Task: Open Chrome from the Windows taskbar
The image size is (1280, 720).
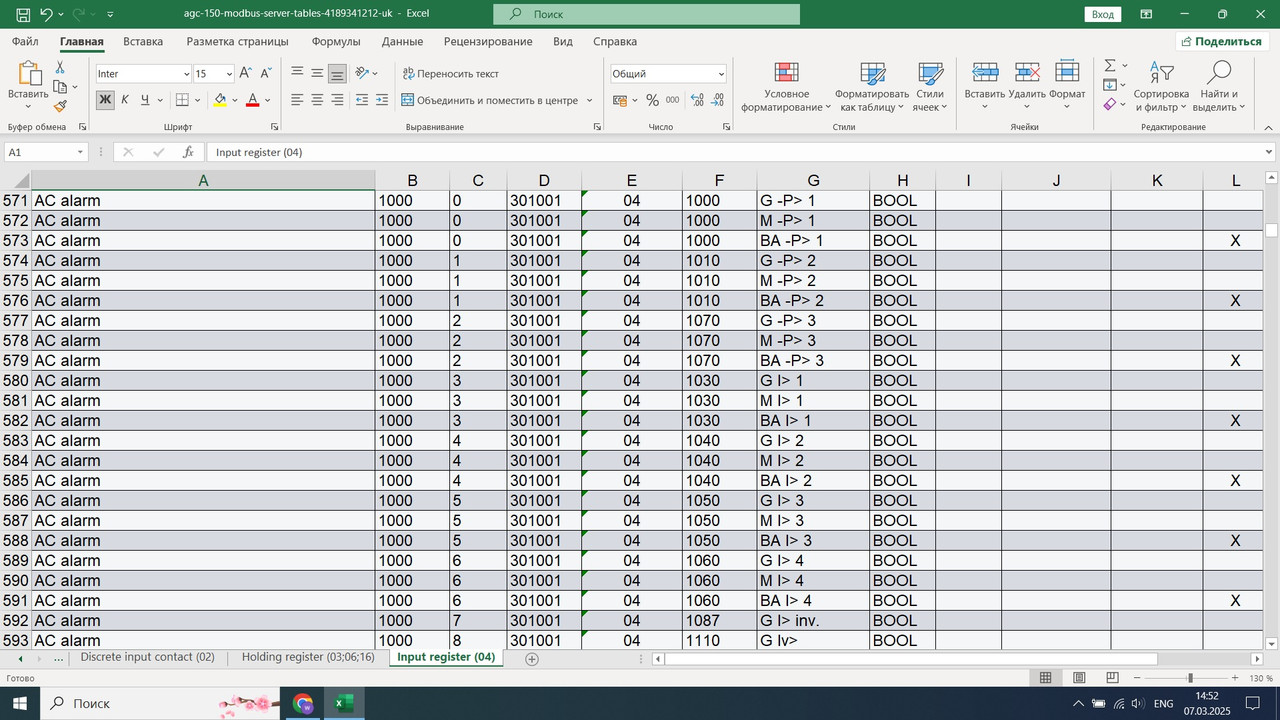Action: click(302, 703)
